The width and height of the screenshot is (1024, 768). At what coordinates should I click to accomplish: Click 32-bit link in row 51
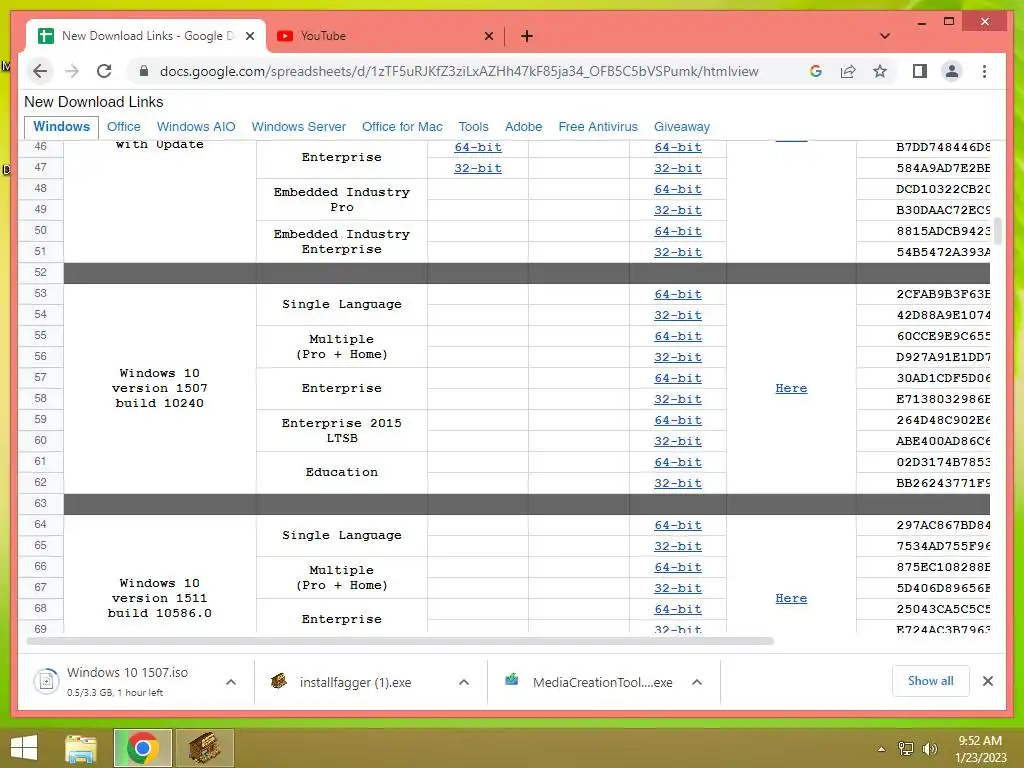[x=678, y=253]
